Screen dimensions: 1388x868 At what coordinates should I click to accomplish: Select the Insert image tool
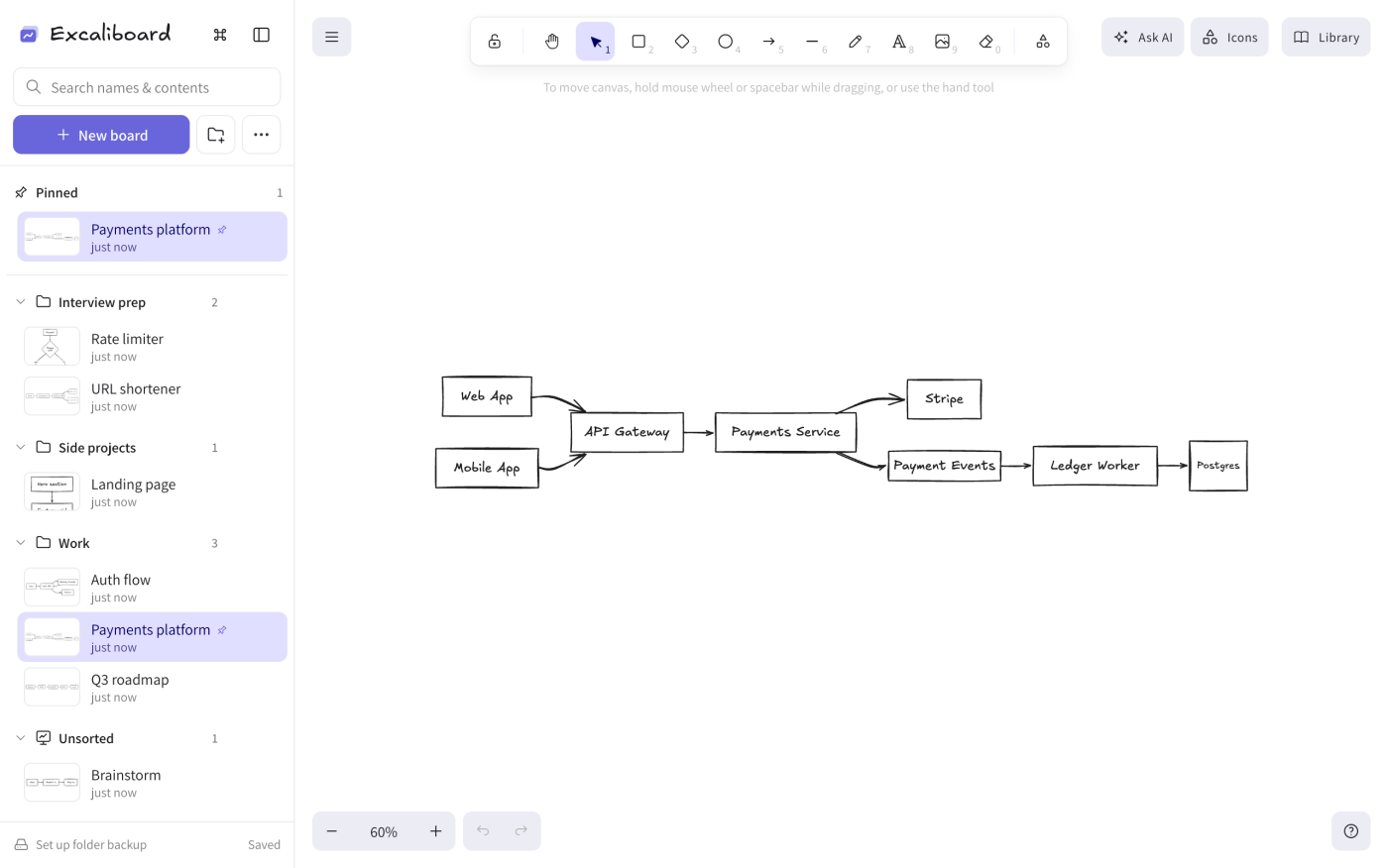[943, 42]
